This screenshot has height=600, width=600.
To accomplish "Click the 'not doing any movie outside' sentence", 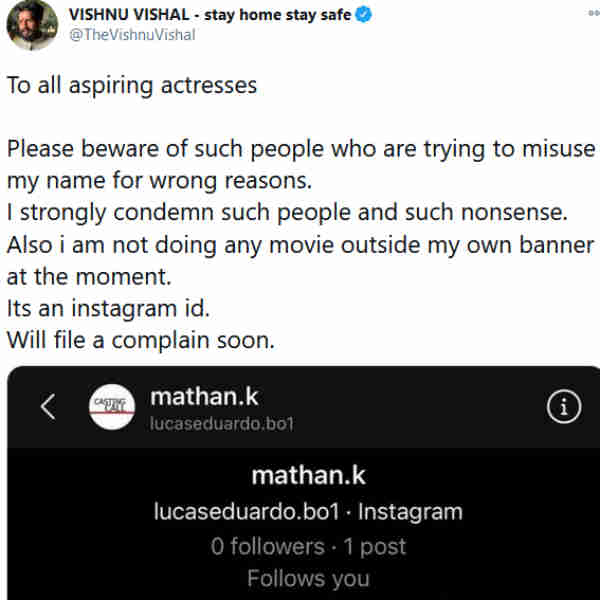I will (x=300, y=245).
